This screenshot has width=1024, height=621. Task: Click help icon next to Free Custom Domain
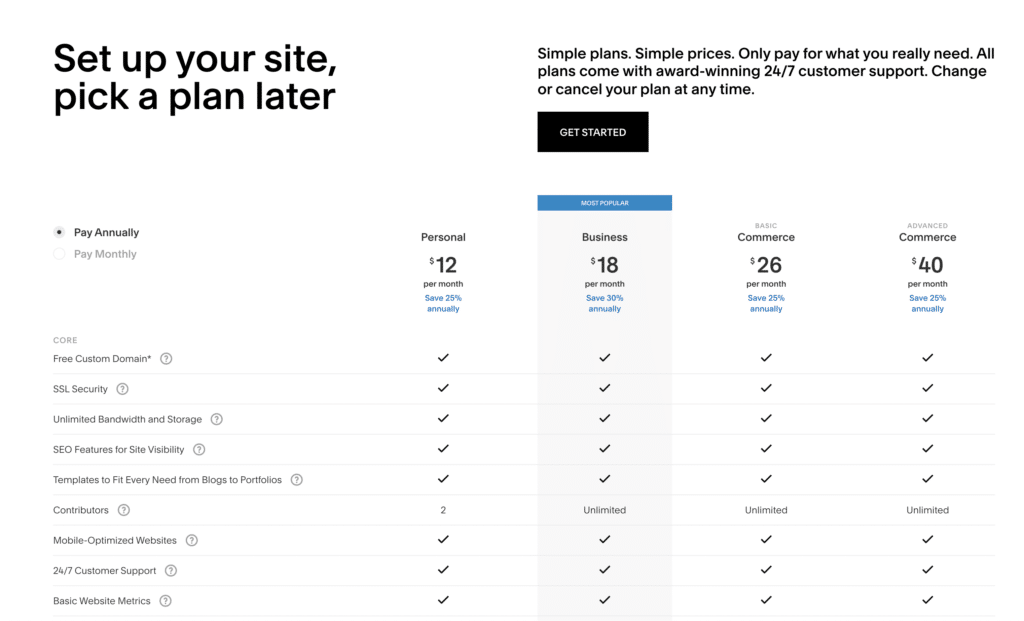point(166,358)
